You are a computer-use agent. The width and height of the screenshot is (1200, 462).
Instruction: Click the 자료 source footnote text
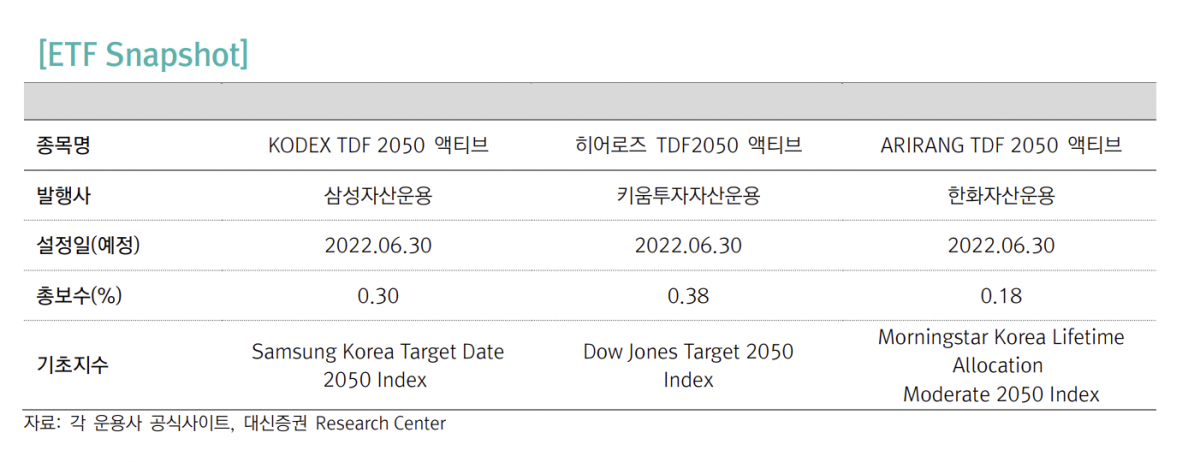click(234, 424)
